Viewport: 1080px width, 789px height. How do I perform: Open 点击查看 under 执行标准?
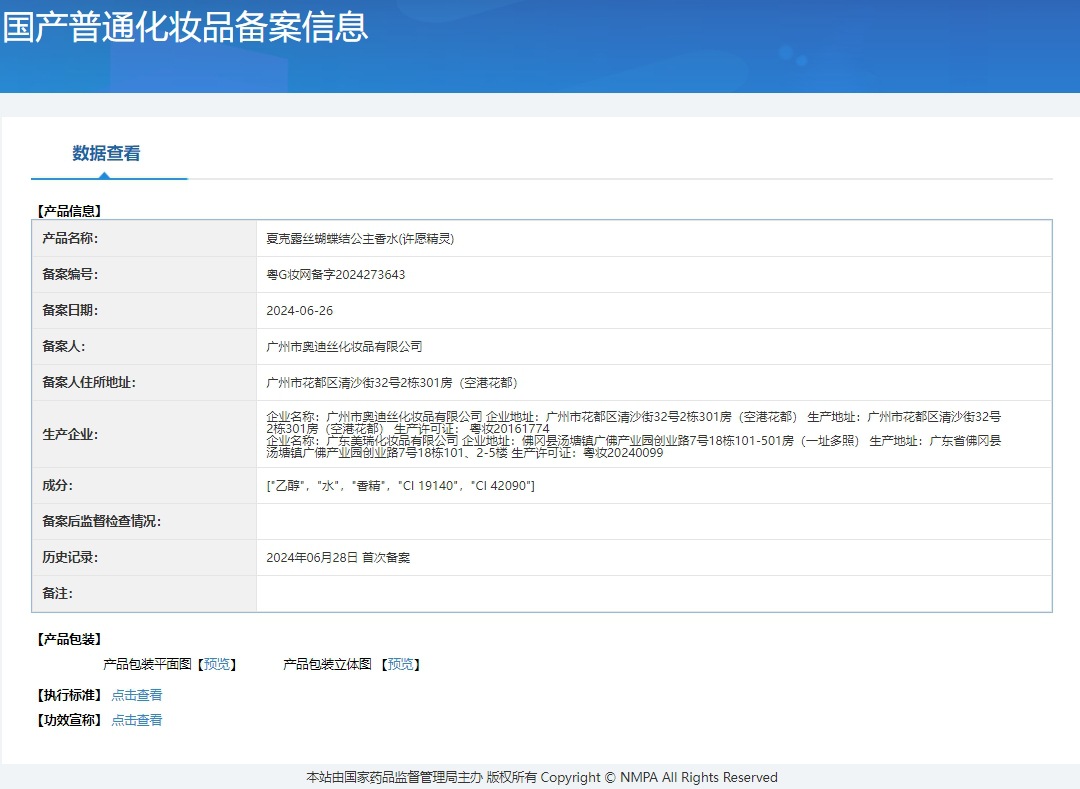tap(136, 694)
